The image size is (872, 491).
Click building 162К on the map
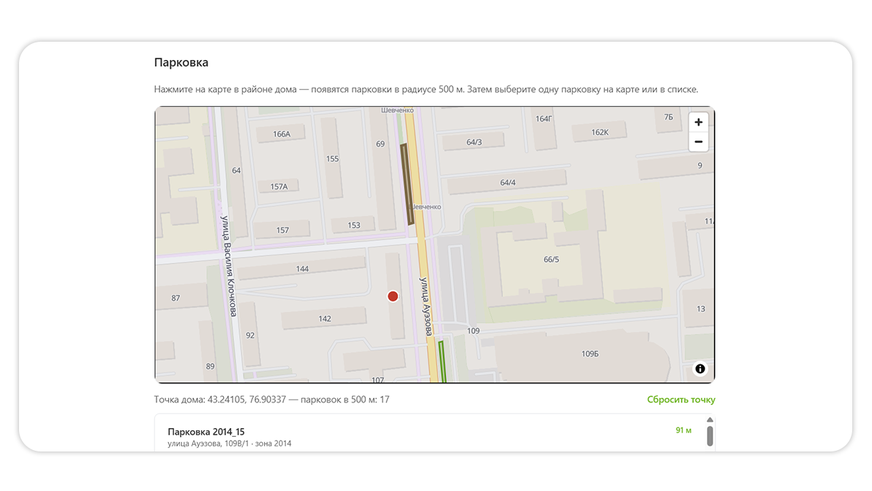600,132
